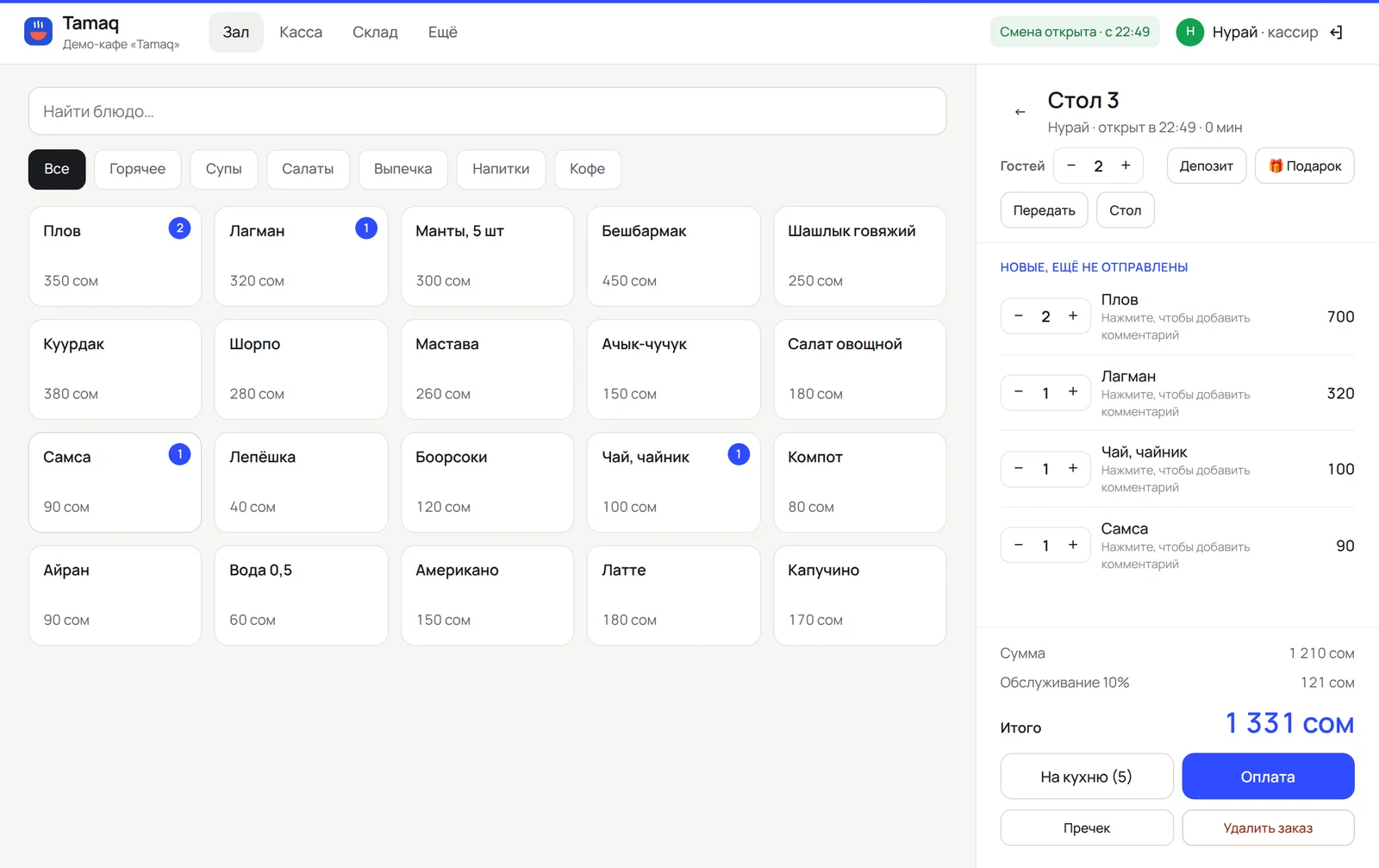Open the Ещё menu
This screenshot has height=868, width=1379.
(443, 33)
